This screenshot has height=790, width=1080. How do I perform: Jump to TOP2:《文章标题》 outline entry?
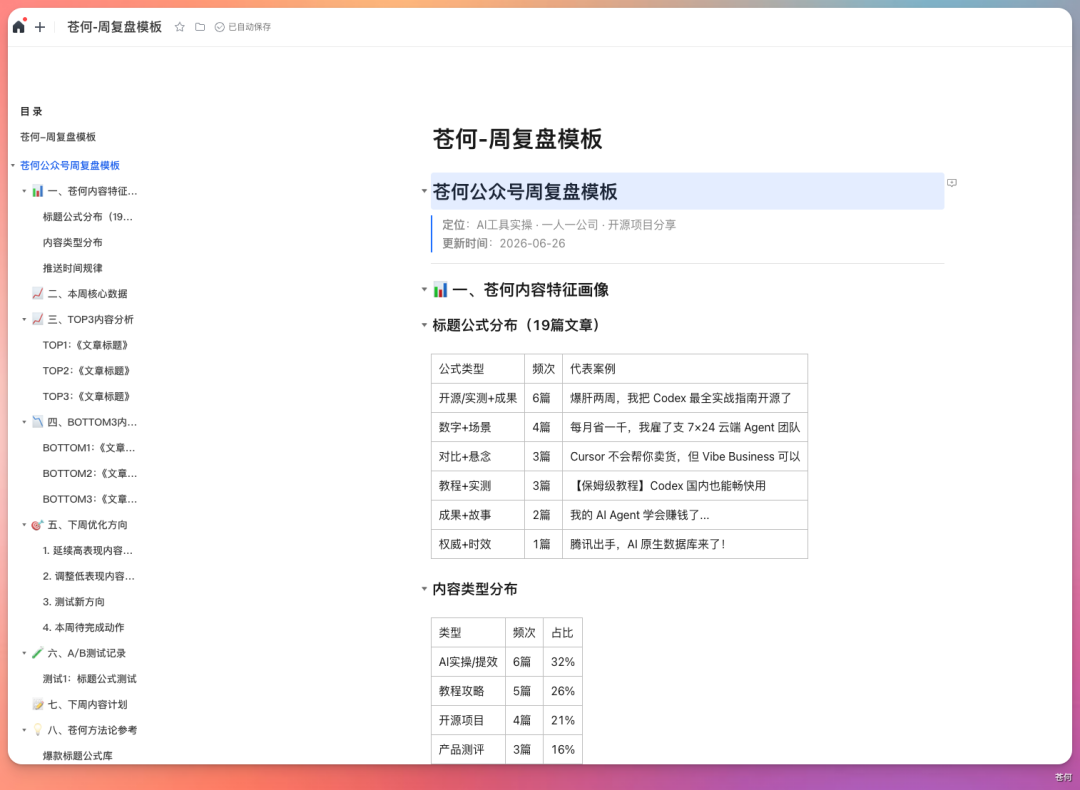86,370
